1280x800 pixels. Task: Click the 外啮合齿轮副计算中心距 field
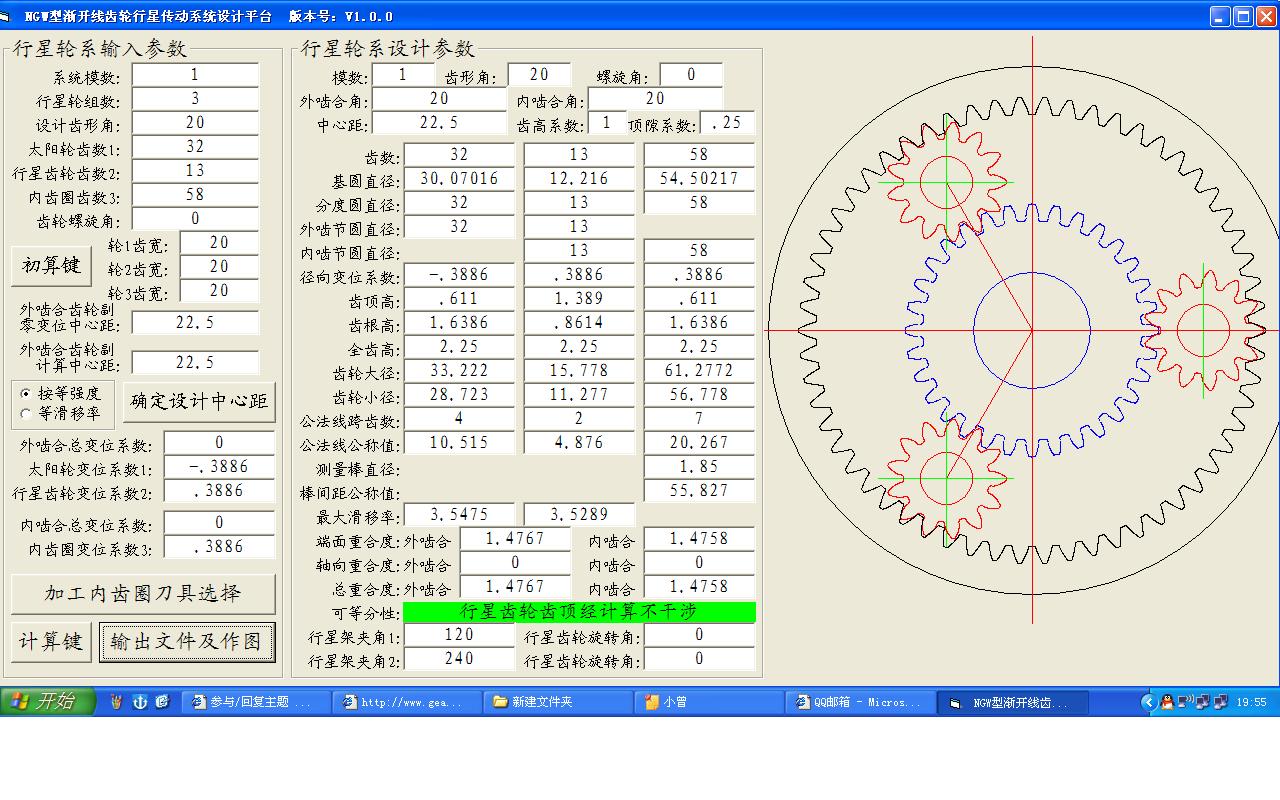(x=195, y=362)
